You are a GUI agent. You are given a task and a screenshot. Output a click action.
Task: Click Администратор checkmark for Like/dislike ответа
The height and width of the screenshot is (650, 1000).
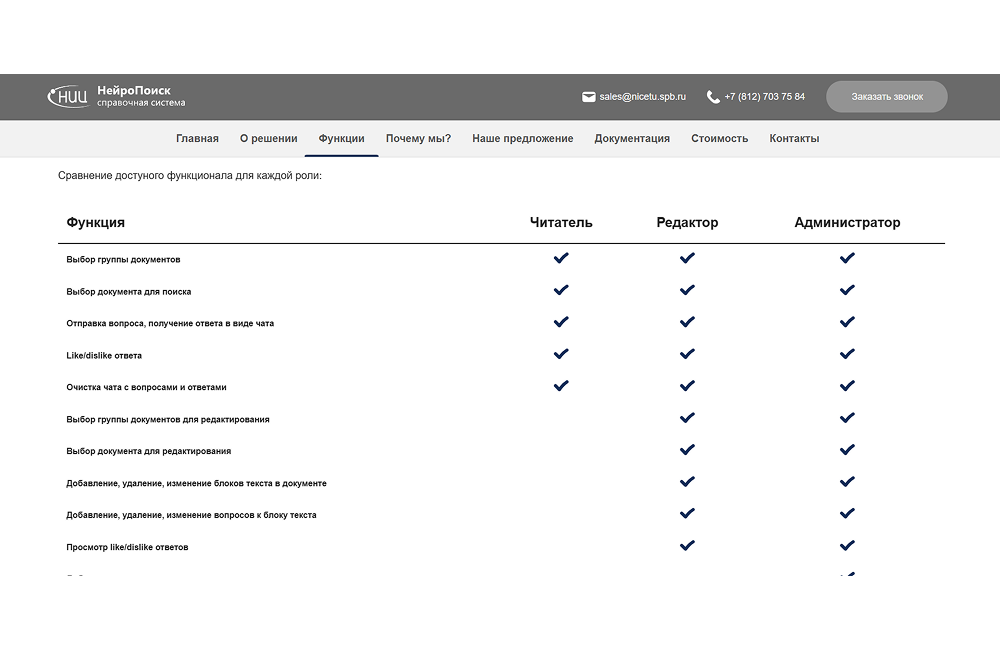(x=847, y=354)
